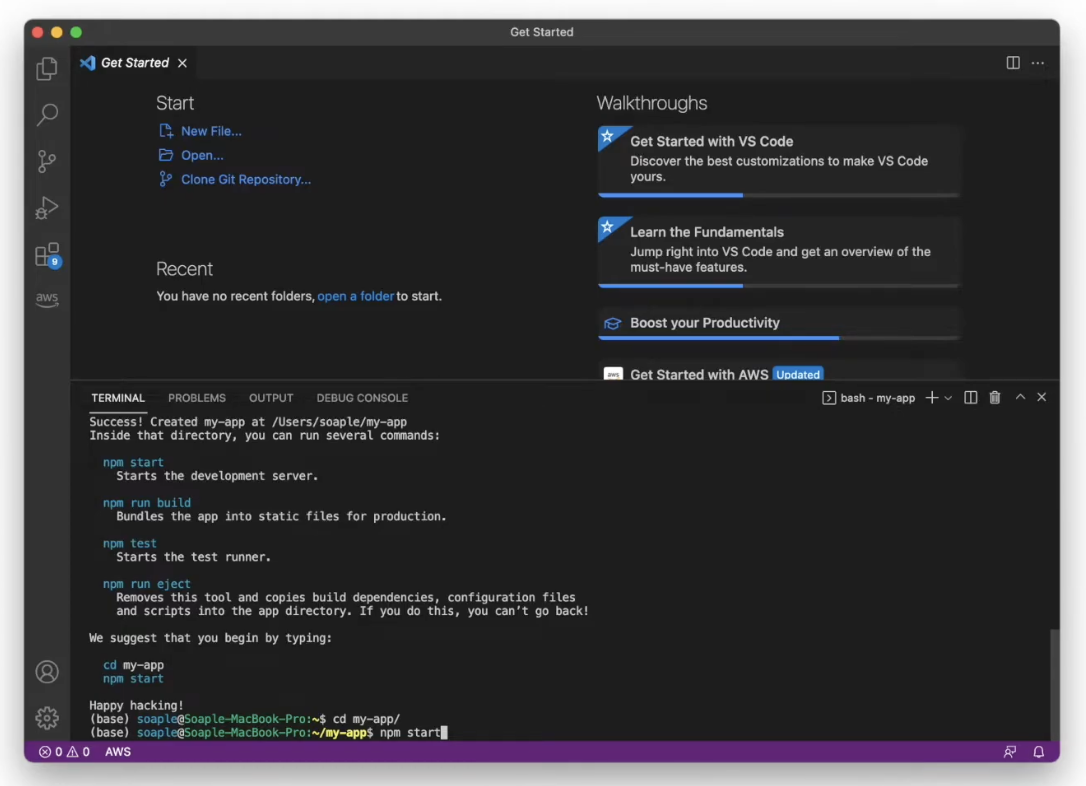Click the green macOS zoom window button
This screenshot has height=786, width=1086.
tap(76, 32)
